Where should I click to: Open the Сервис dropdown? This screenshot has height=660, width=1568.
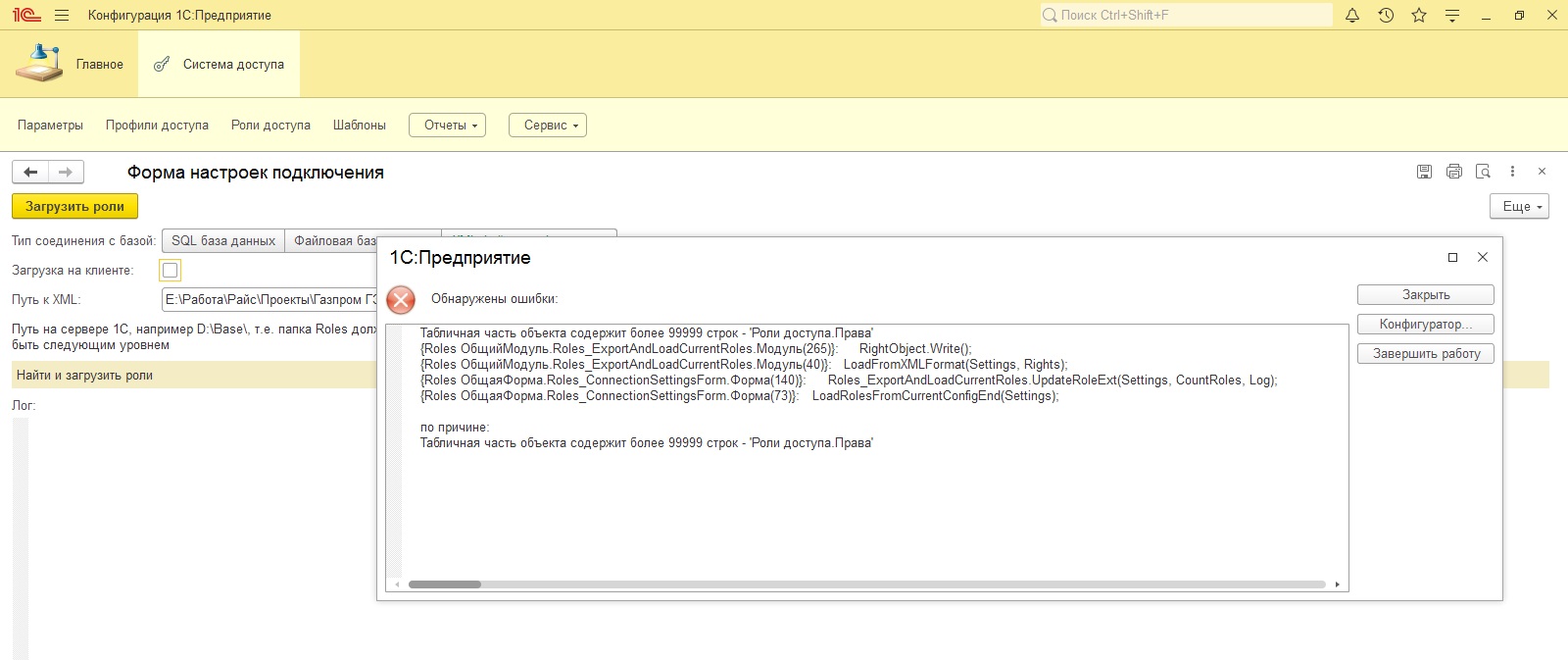pos(548,126)
